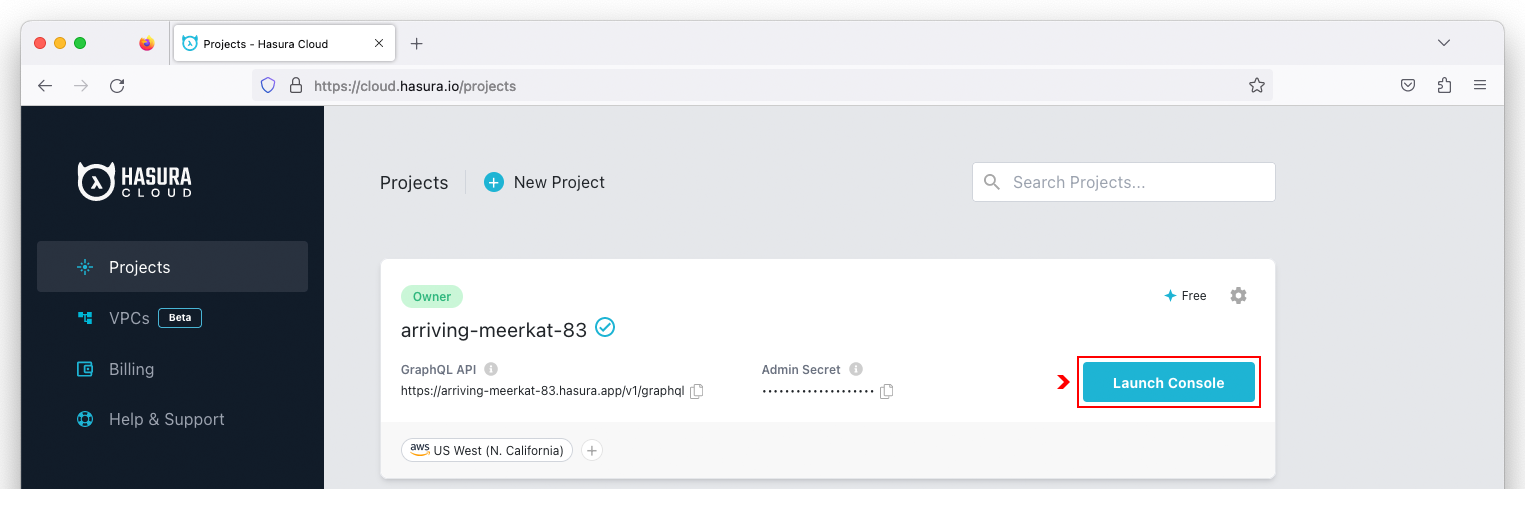Focus the Search Projects field
Screen dimensions: 1525x509
[x=1136, y=182]
